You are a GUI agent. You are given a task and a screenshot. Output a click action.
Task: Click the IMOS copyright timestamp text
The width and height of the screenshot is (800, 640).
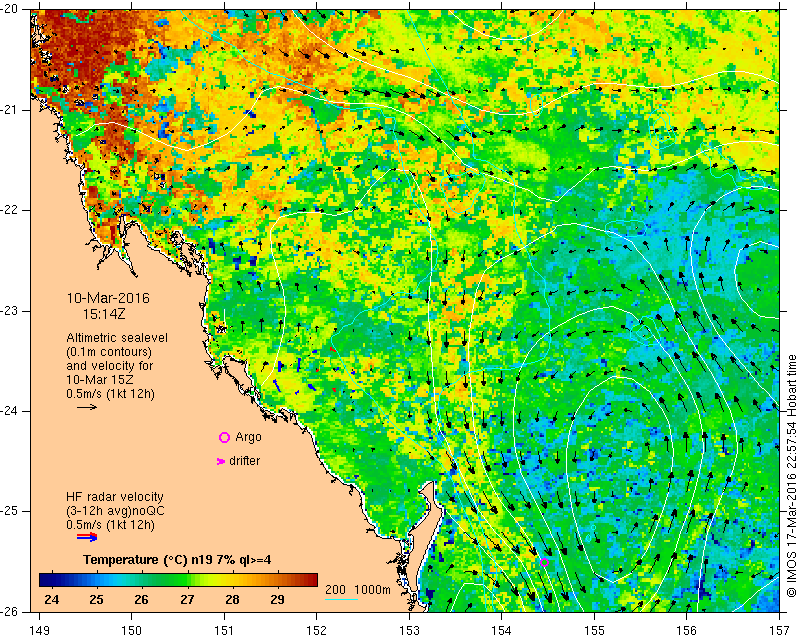pos(791,477)
